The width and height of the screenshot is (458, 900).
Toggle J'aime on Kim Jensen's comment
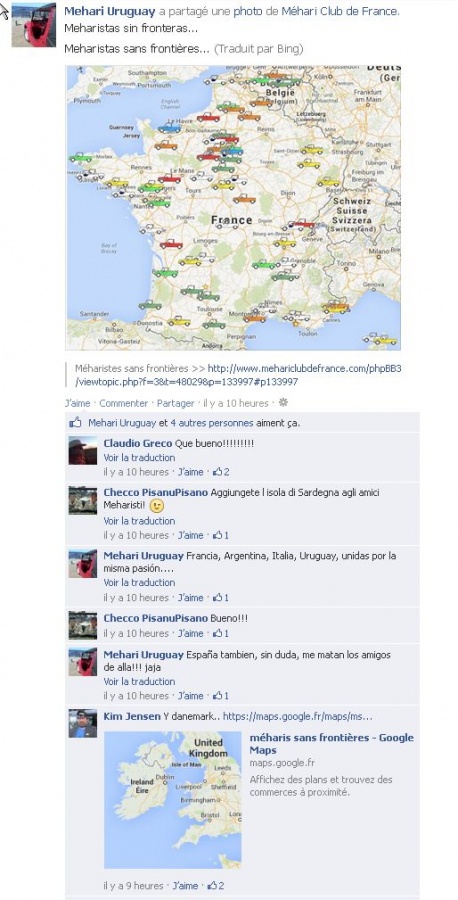[185, 886]
